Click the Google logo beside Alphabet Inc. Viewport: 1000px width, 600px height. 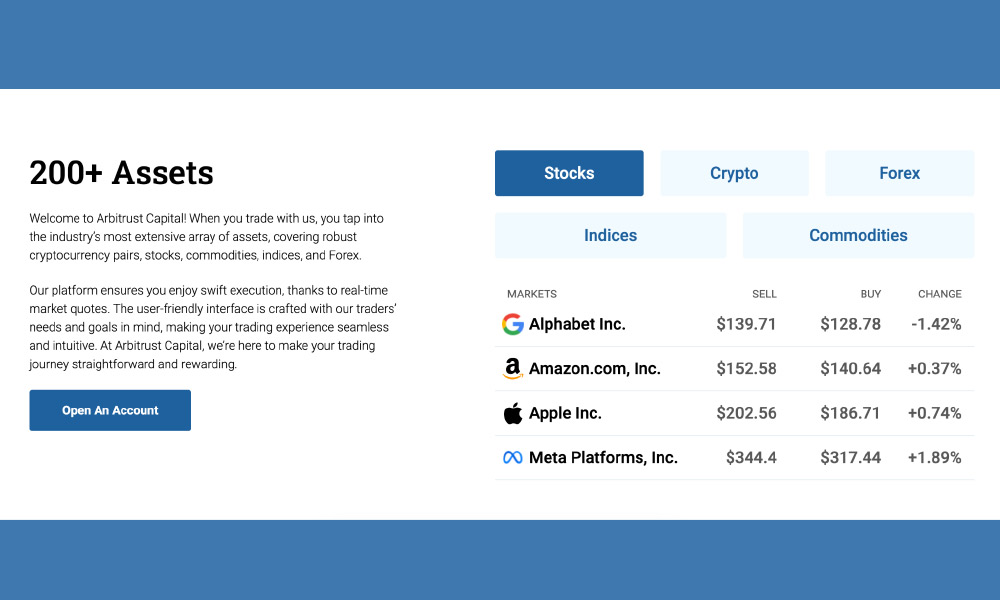512,324
